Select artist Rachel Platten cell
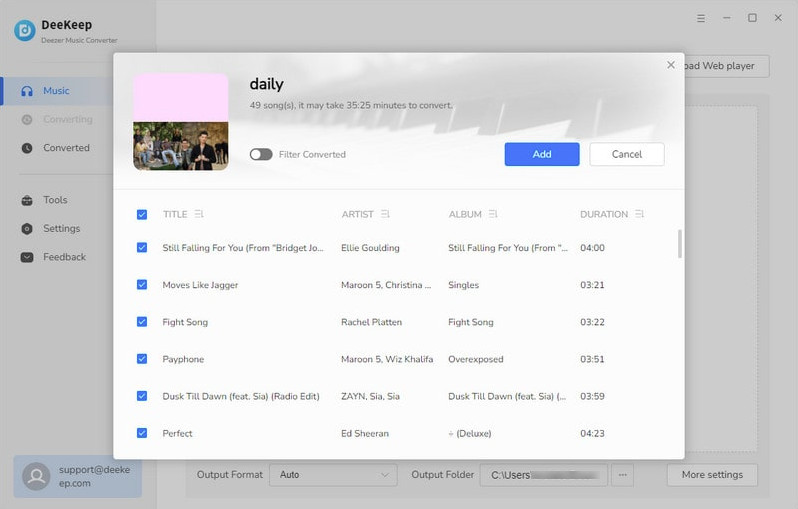The width and height of the screenshot is (798, 509). pyautogui.click(x=371, y=322)
